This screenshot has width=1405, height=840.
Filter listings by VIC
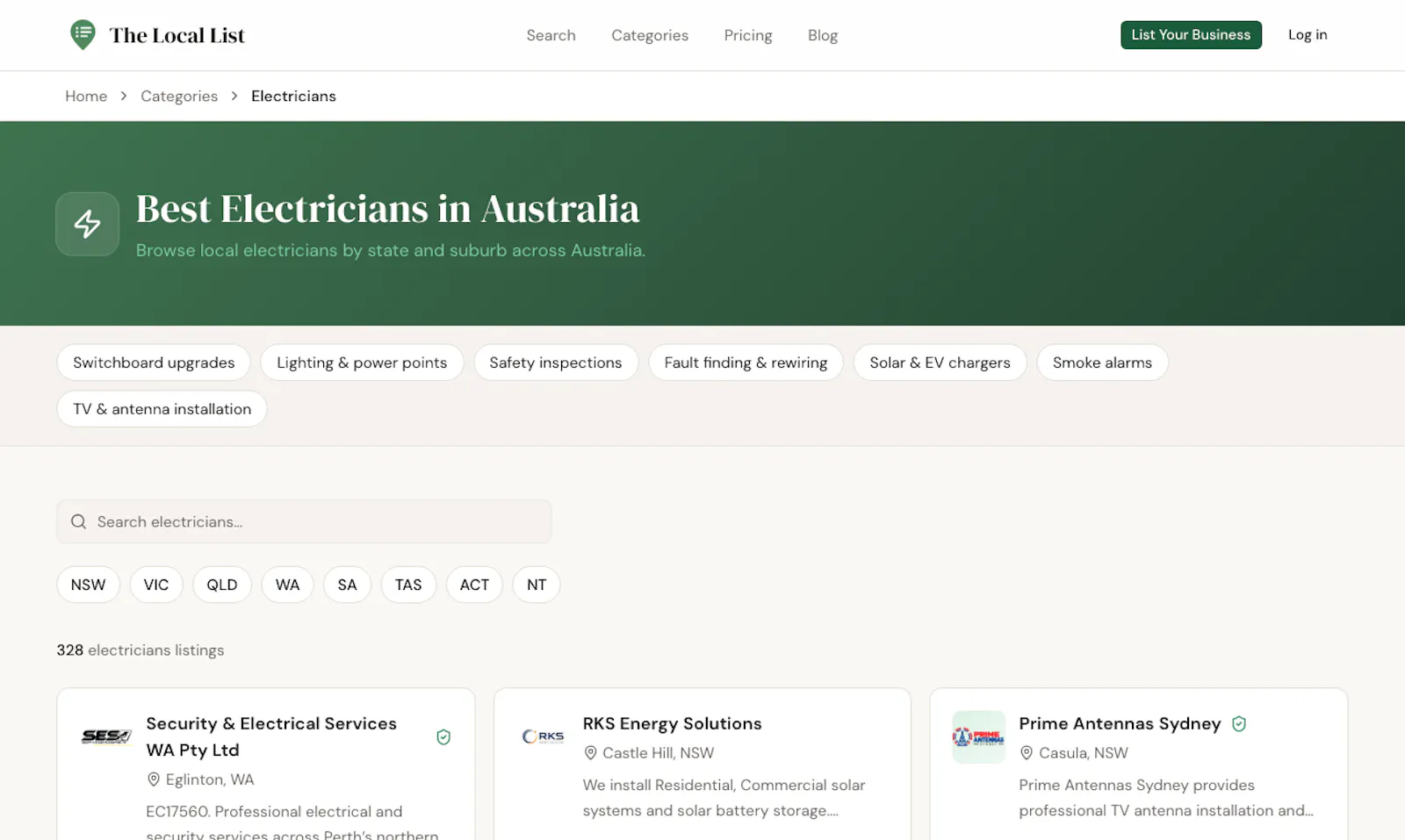pos(156,585)
